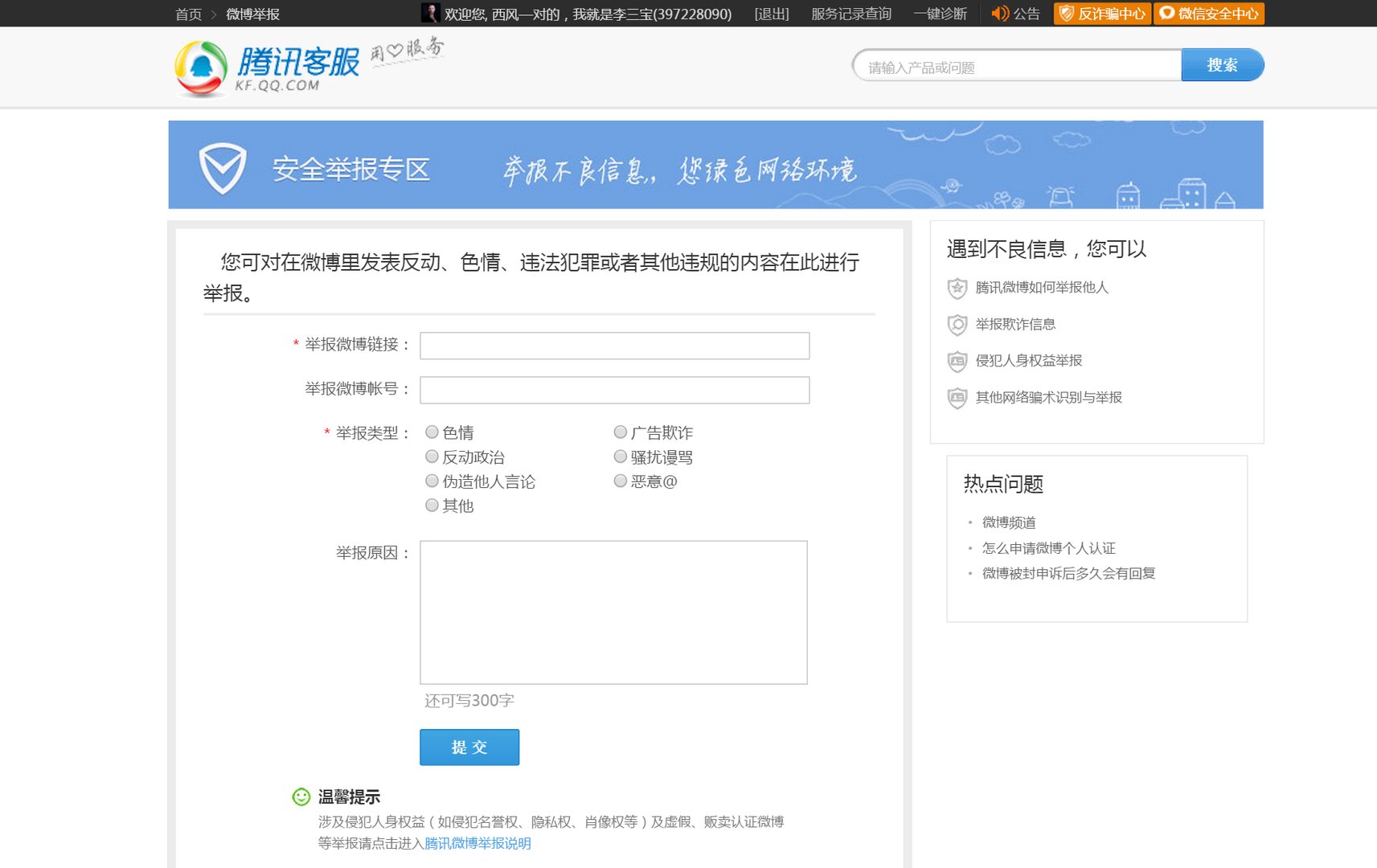Choose 其他 as the report type
This screenshot has height=868, width=1377.
click(432, 506)
